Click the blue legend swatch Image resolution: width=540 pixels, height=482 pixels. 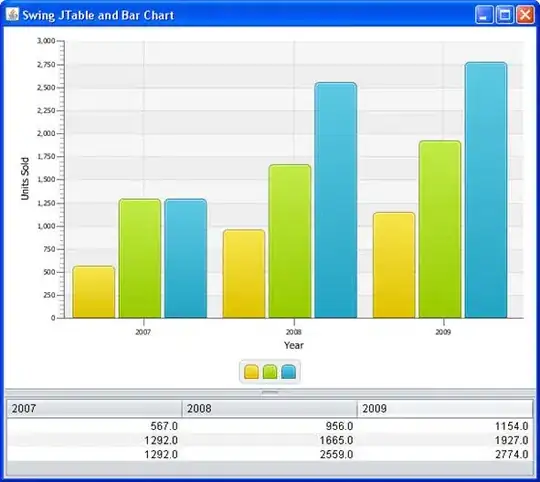[x=288, y=372]
